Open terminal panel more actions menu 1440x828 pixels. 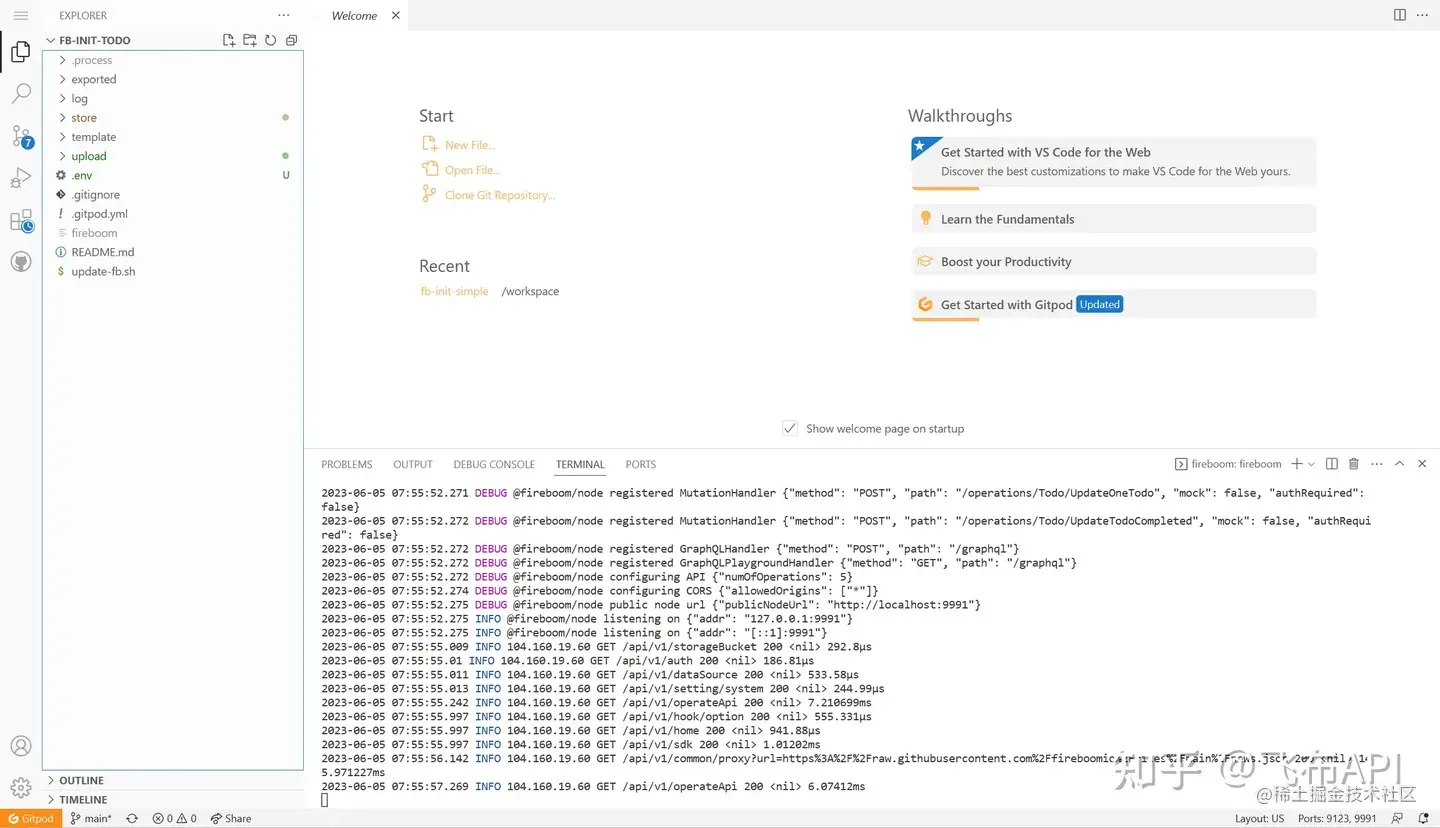coord(1377,464)
